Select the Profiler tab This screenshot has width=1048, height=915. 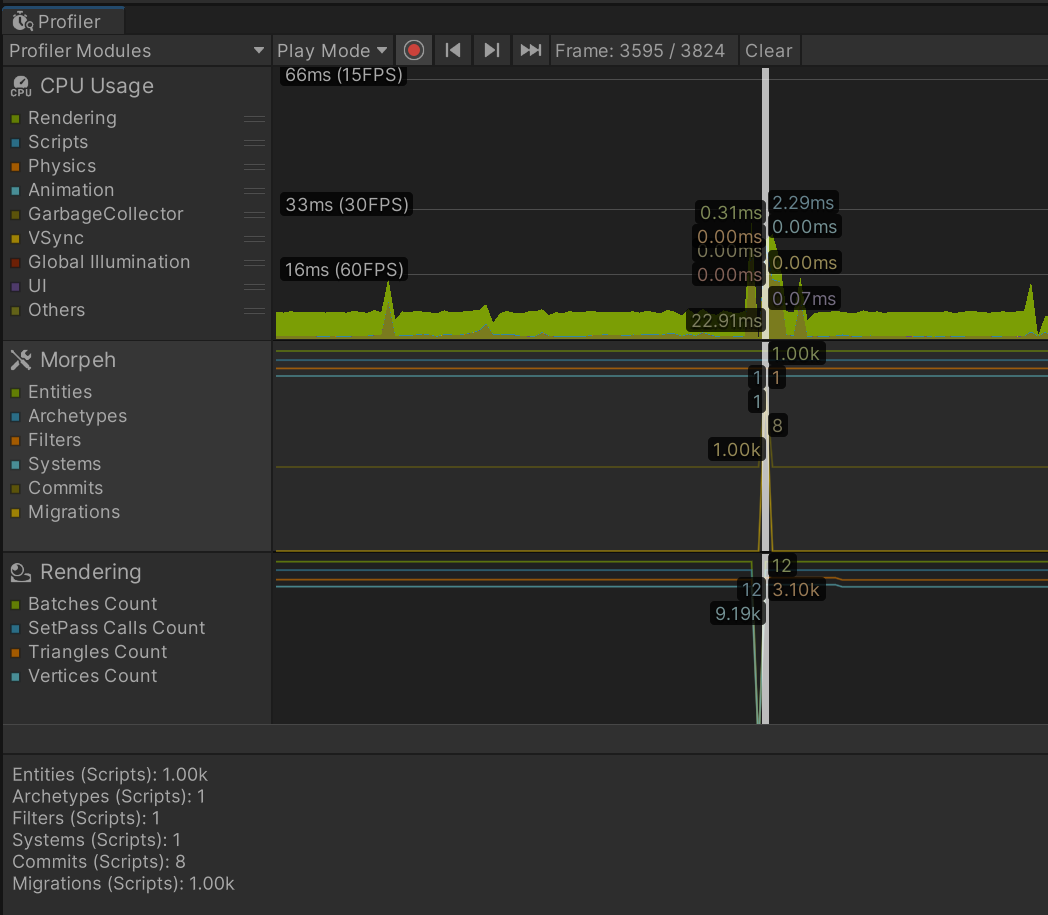point(63,21)
